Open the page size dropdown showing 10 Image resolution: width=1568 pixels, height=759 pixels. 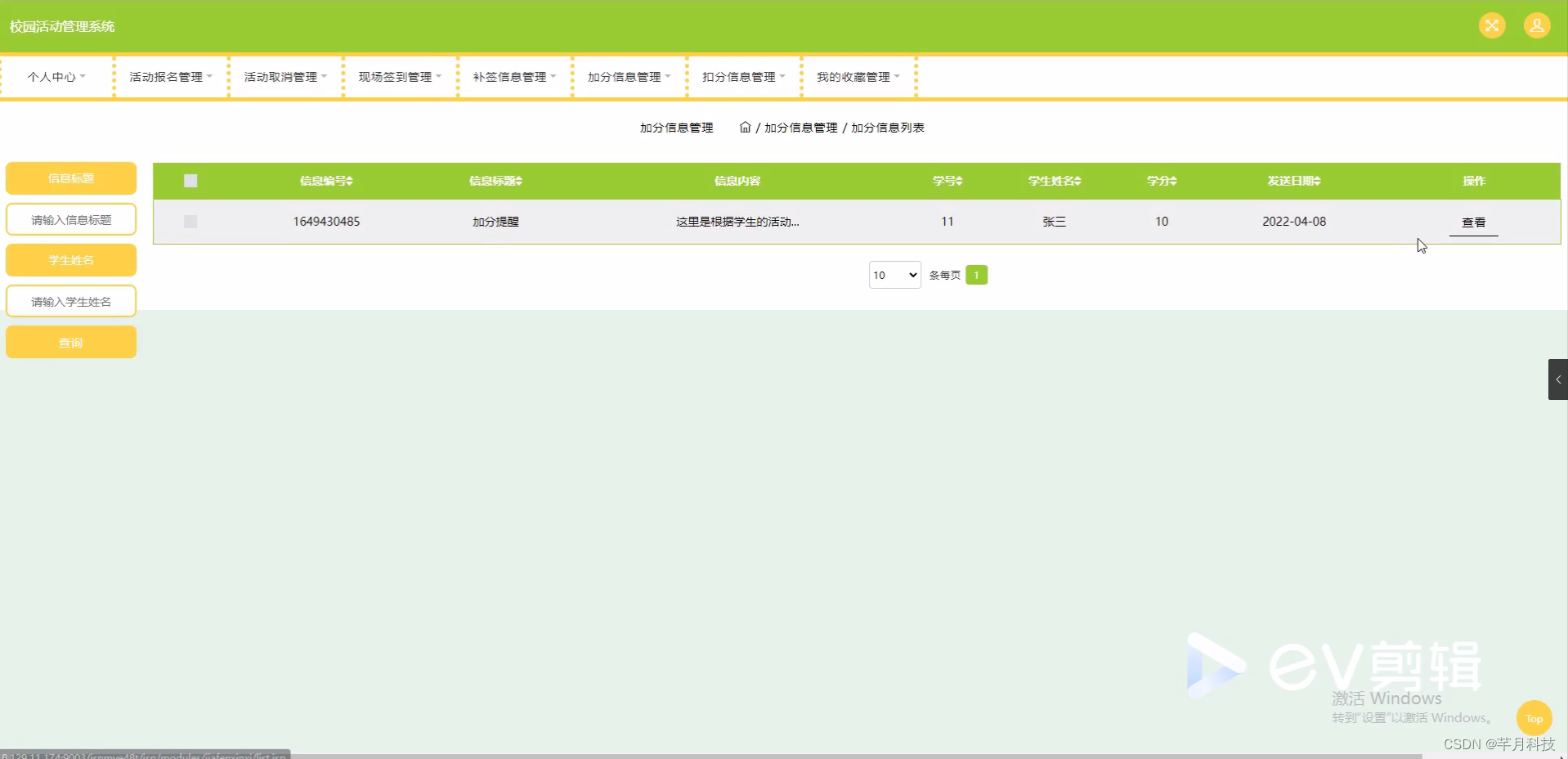point(894,275)
